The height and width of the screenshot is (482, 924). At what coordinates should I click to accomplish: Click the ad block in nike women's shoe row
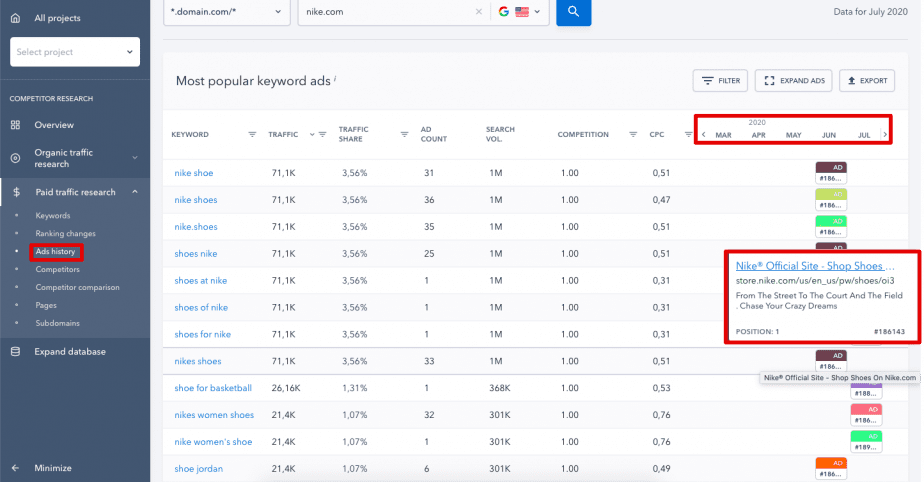tap(866, 442)
